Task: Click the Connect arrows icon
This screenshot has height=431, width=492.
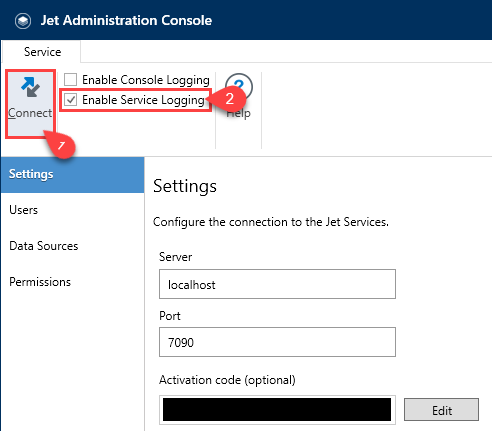Action: pyautogui.click(x=30, y=87)
